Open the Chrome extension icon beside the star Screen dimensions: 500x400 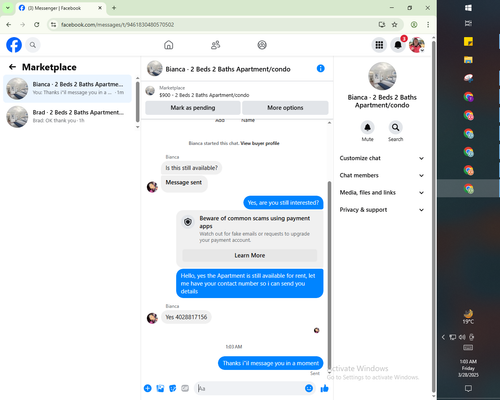(414, 24)
